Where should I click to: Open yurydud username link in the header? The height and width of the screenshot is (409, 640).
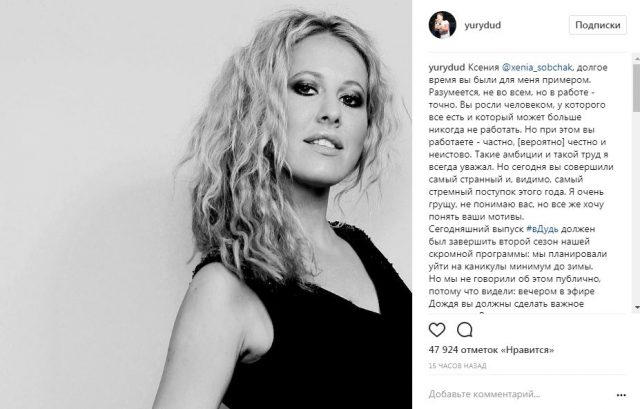[482, 25]
